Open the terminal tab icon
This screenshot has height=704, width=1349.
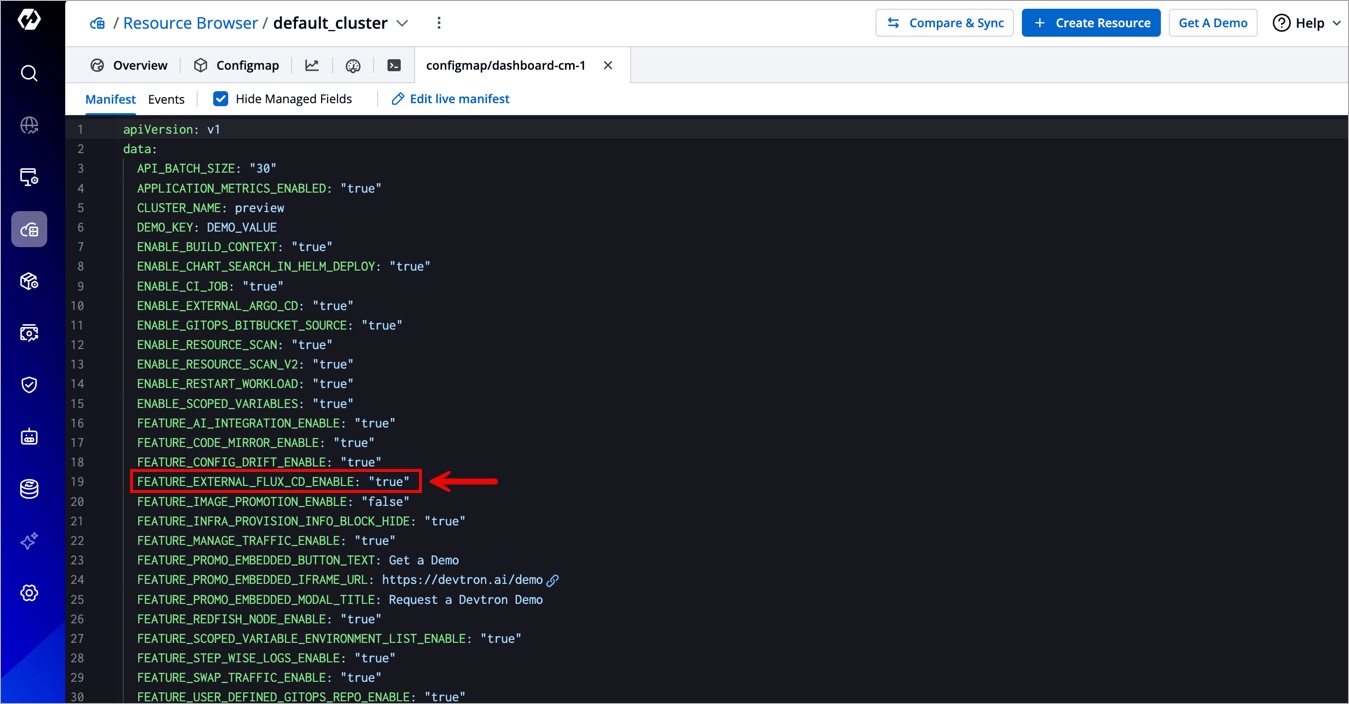pos(394,66)
